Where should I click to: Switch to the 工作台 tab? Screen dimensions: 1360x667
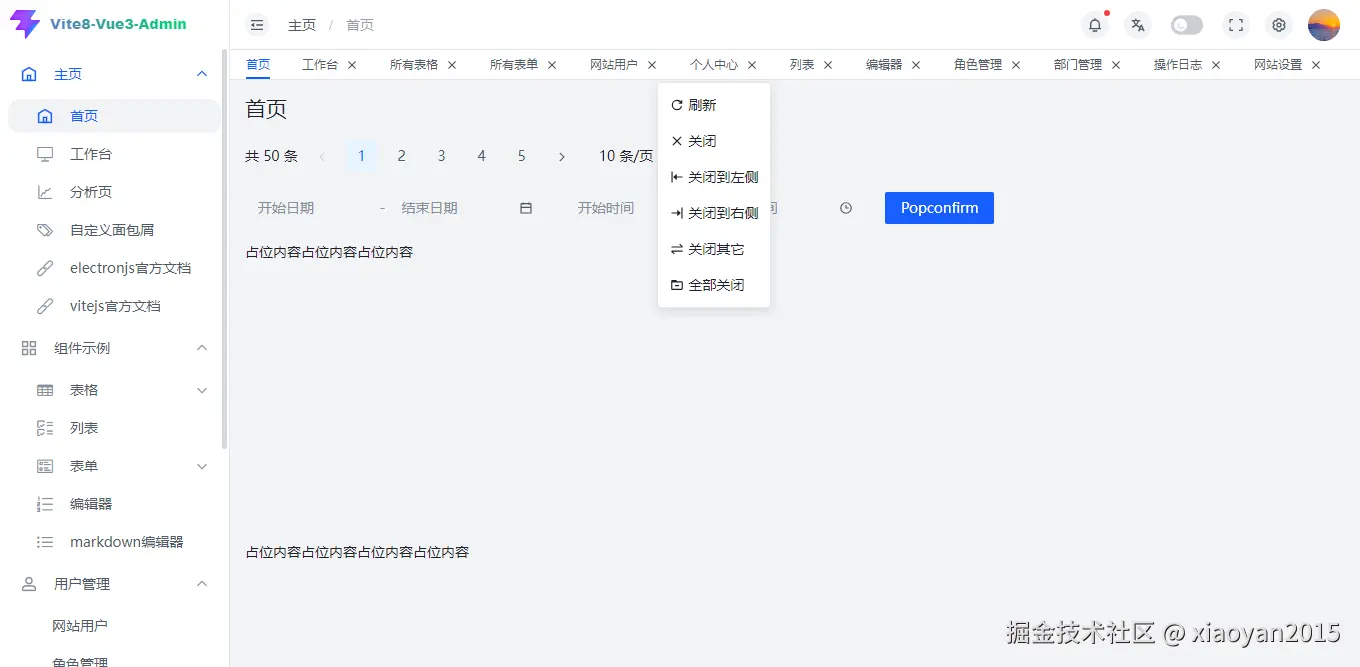320,64
